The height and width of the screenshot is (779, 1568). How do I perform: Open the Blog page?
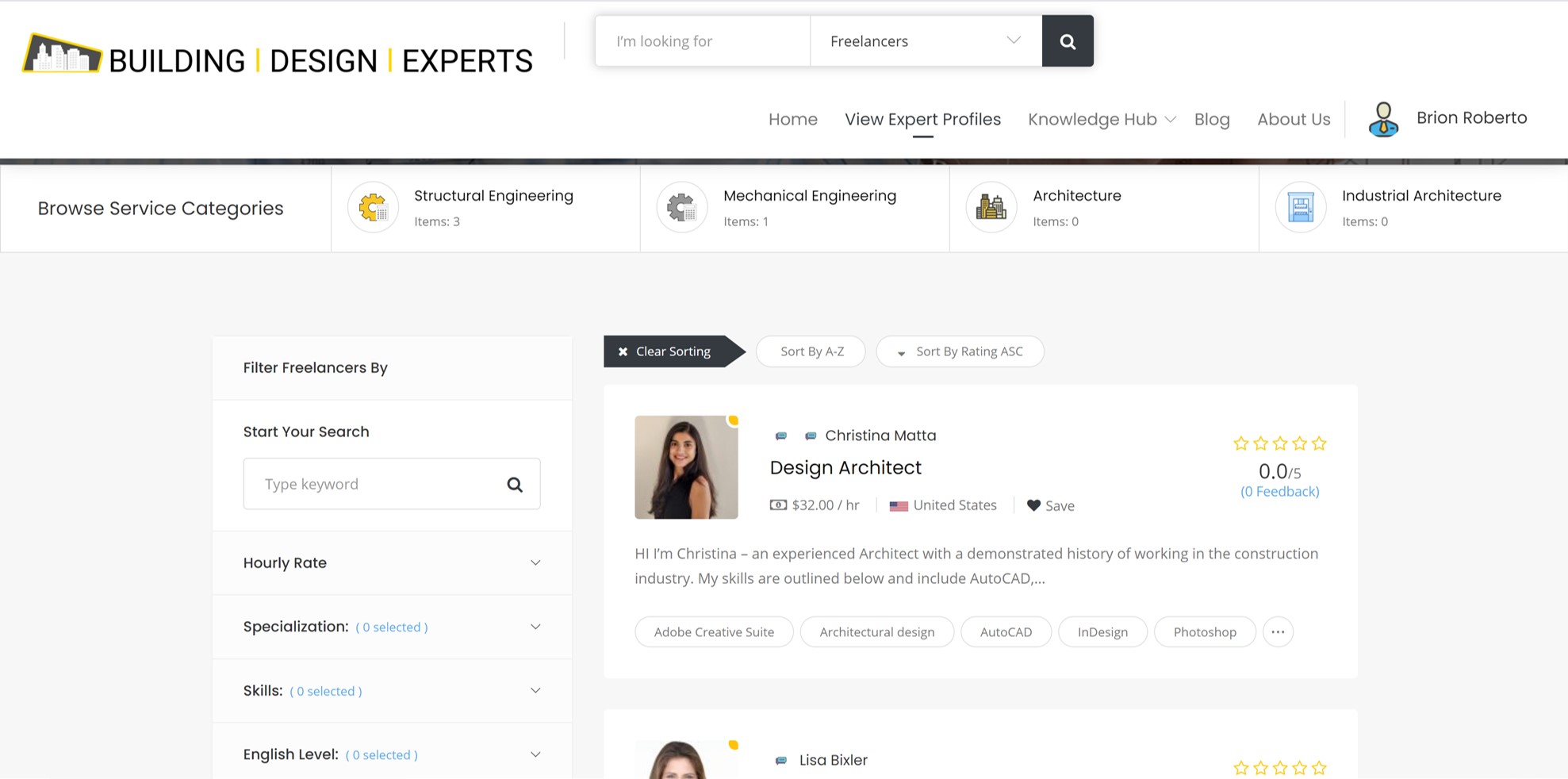click(1212, 119)
